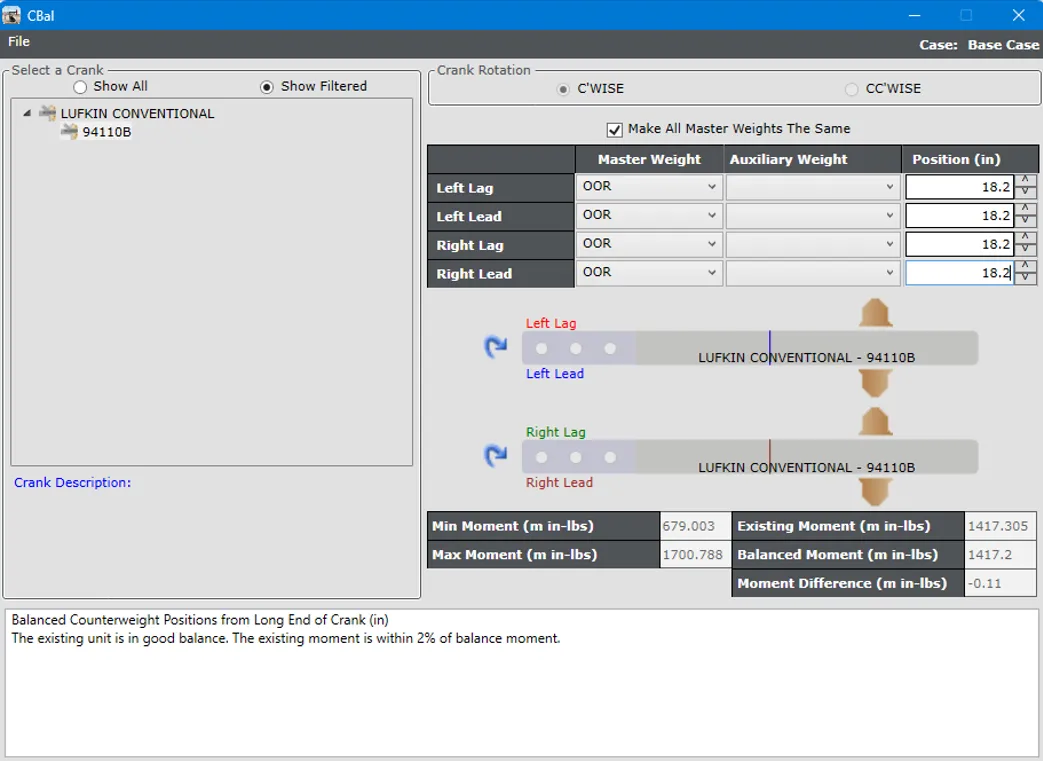
Task: Click the upper counterweight icon above the left crank
Action: coord(875,313)
